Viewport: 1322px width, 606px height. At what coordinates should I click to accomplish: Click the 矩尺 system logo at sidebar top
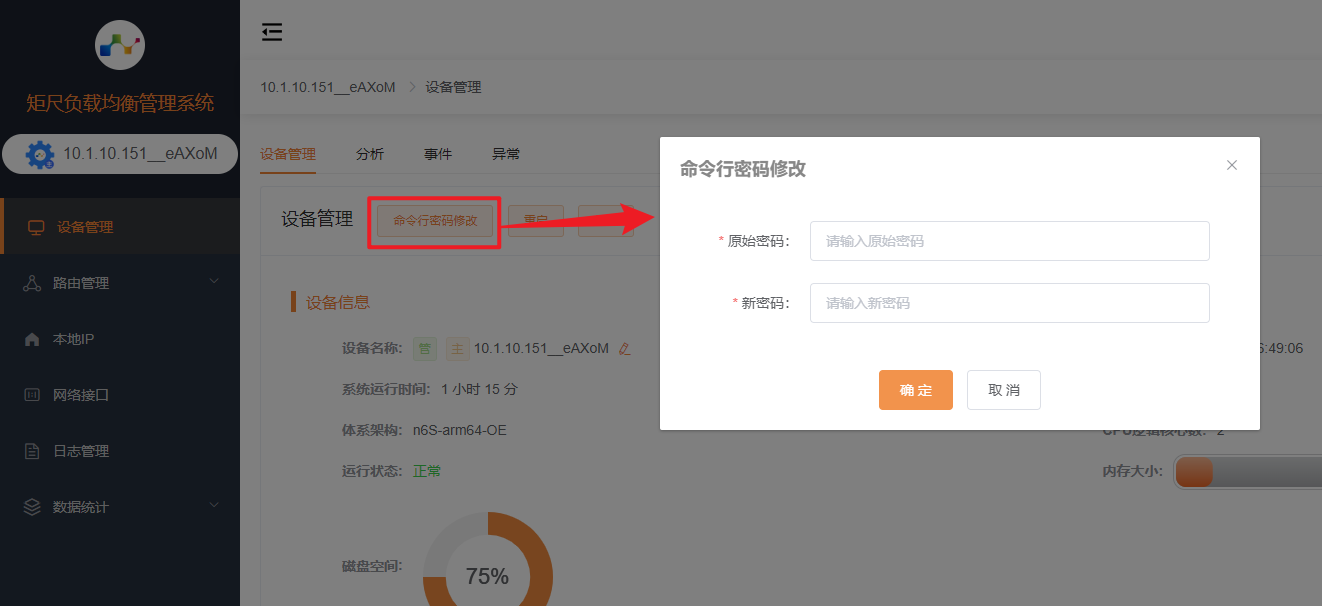point(120,45)
